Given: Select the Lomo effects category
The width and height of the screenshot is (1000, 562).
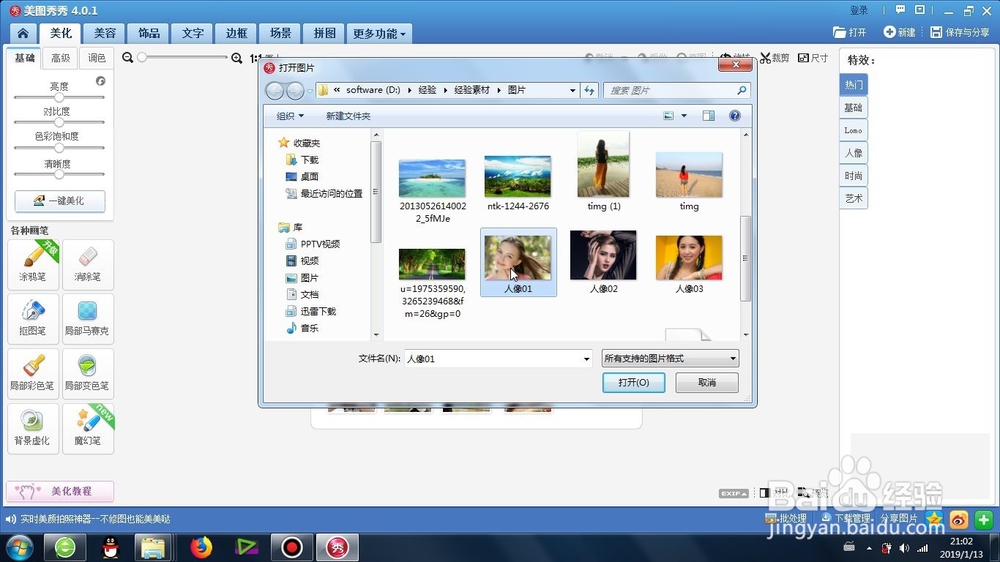Looking at the screenshot, I should pos(853,130).
